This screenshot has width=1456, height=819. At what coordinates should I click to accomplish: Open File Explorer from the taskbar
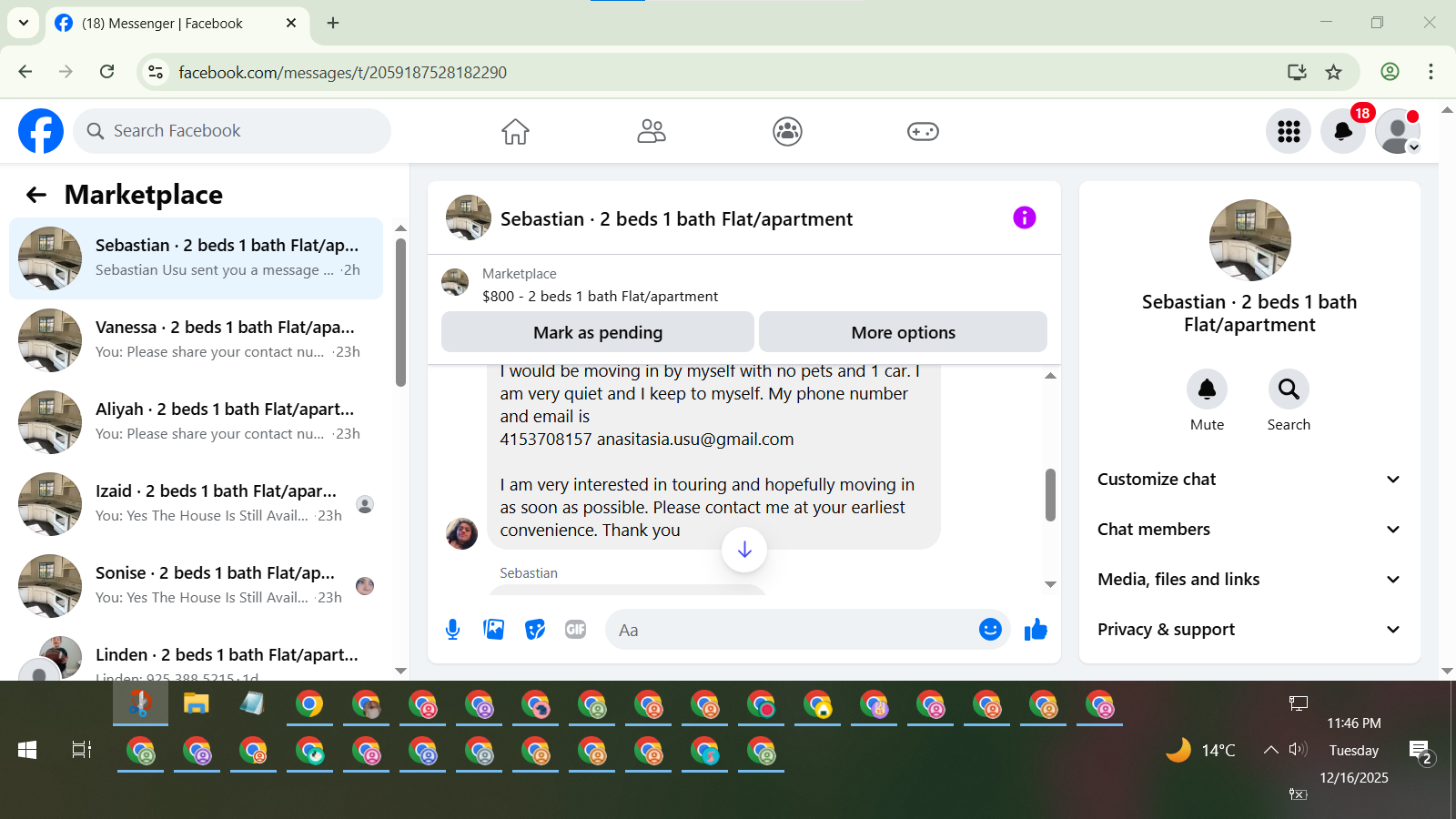point(197,704)
